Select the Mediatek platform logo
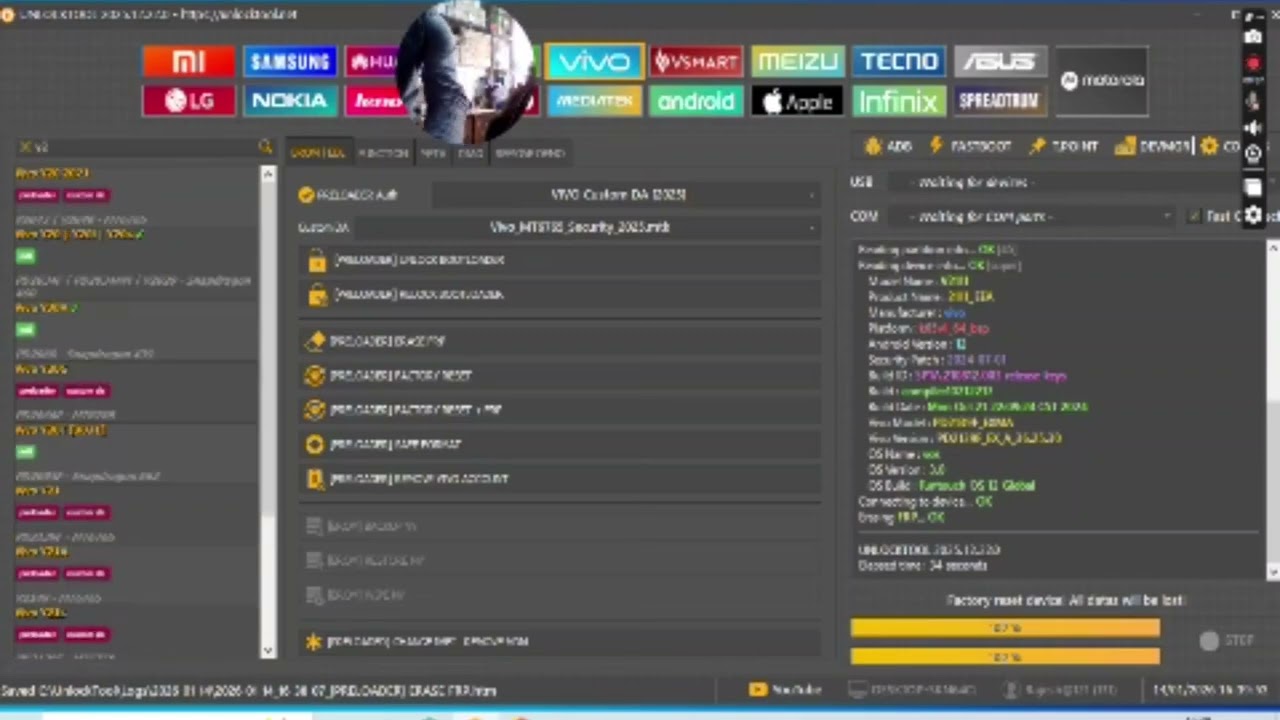This screenshot has width=1280, height=720. pos(595,101)
